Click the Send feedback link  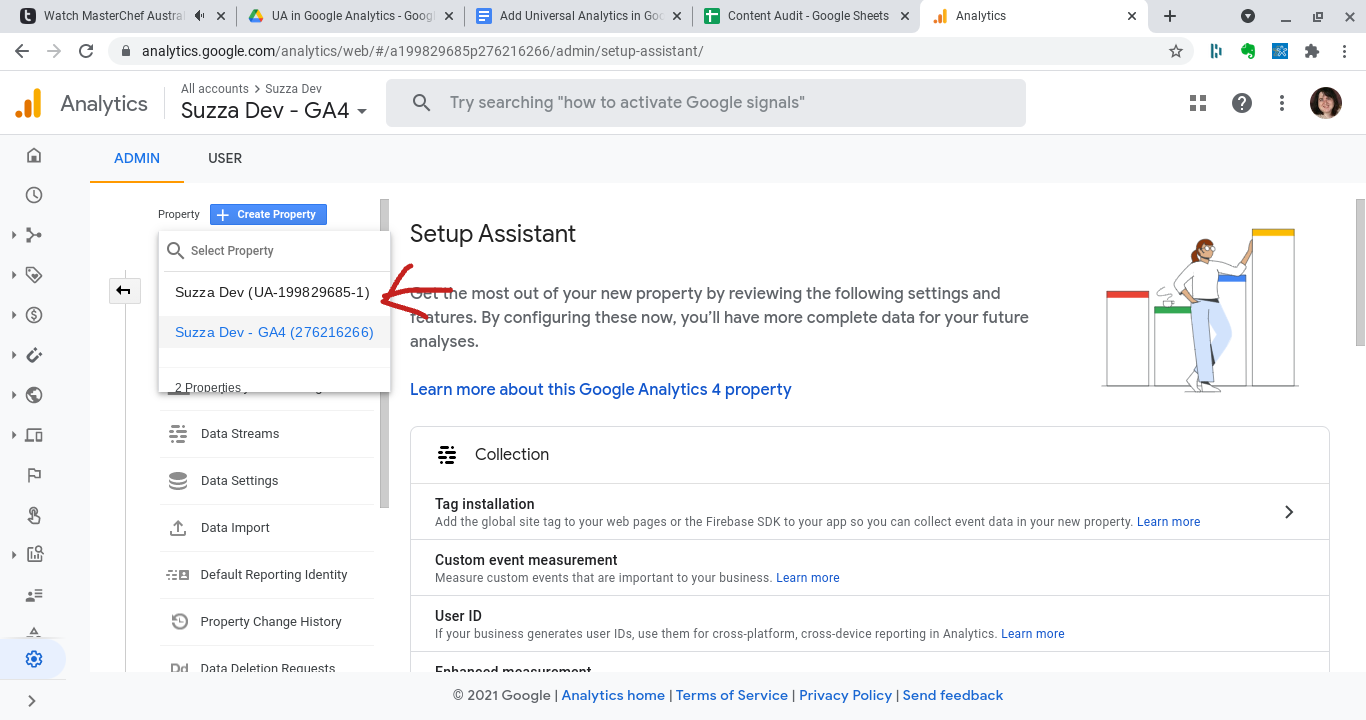point(953,695)
